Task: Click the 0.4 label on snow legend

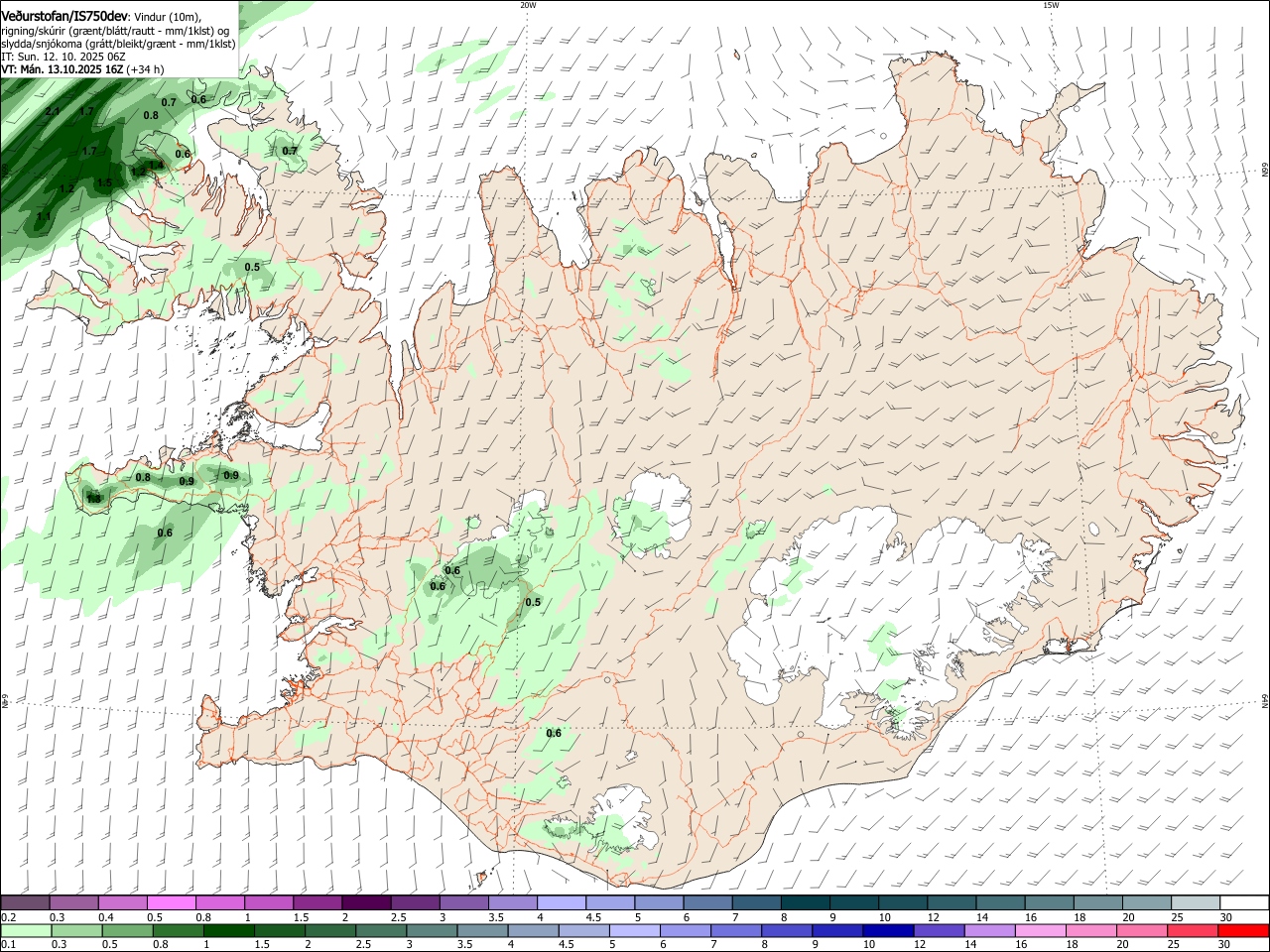Action: pos(106,917)
